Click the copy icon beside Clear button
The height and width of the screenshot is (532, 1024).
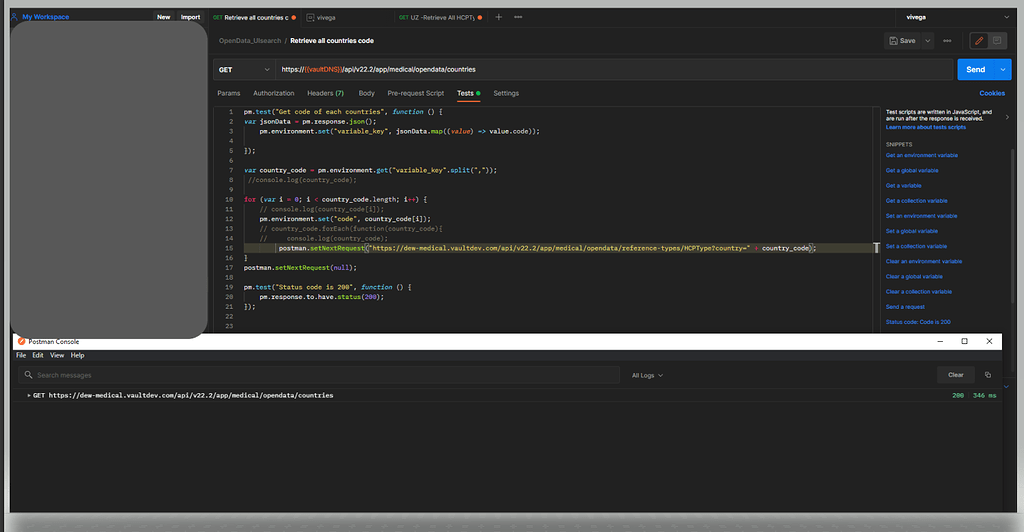(988, 375)
